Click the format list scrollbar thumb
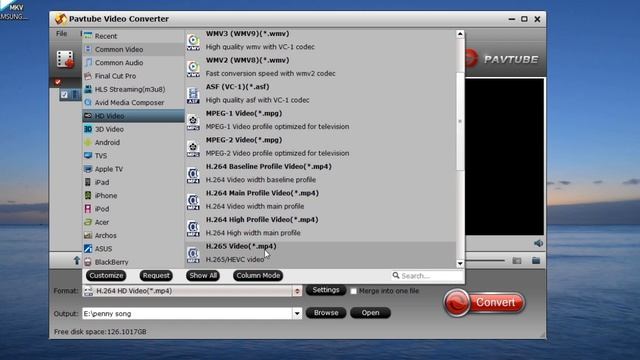This screenshot has height=360, width=640. click(460, 122)
